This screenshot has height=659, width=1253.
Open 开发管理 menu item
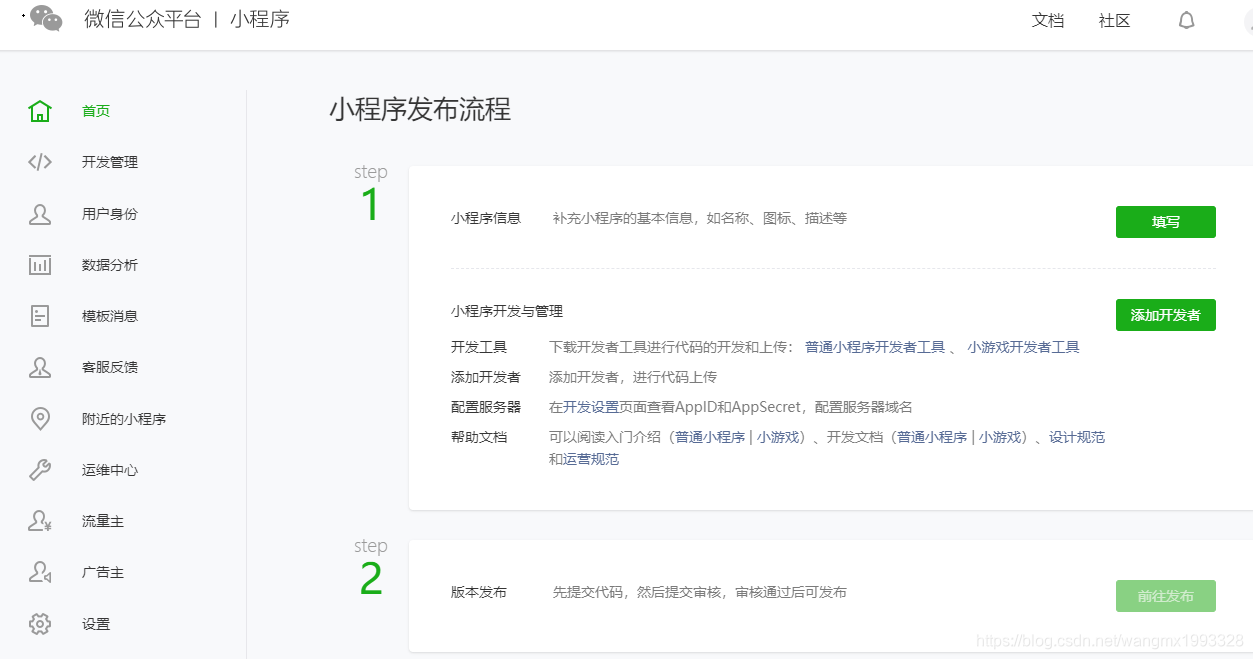tap(110, 162)
